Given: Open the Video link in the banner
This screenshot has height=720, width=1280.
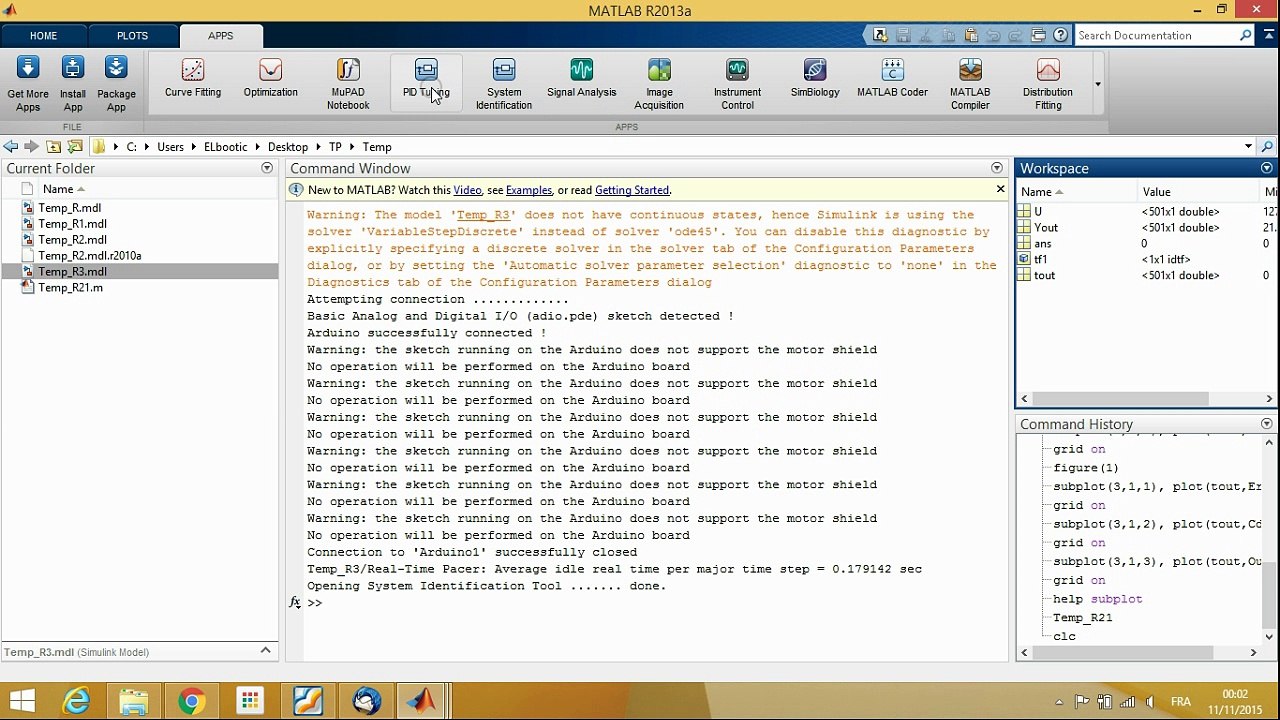Looking at the screenshot, I should 467,190.
